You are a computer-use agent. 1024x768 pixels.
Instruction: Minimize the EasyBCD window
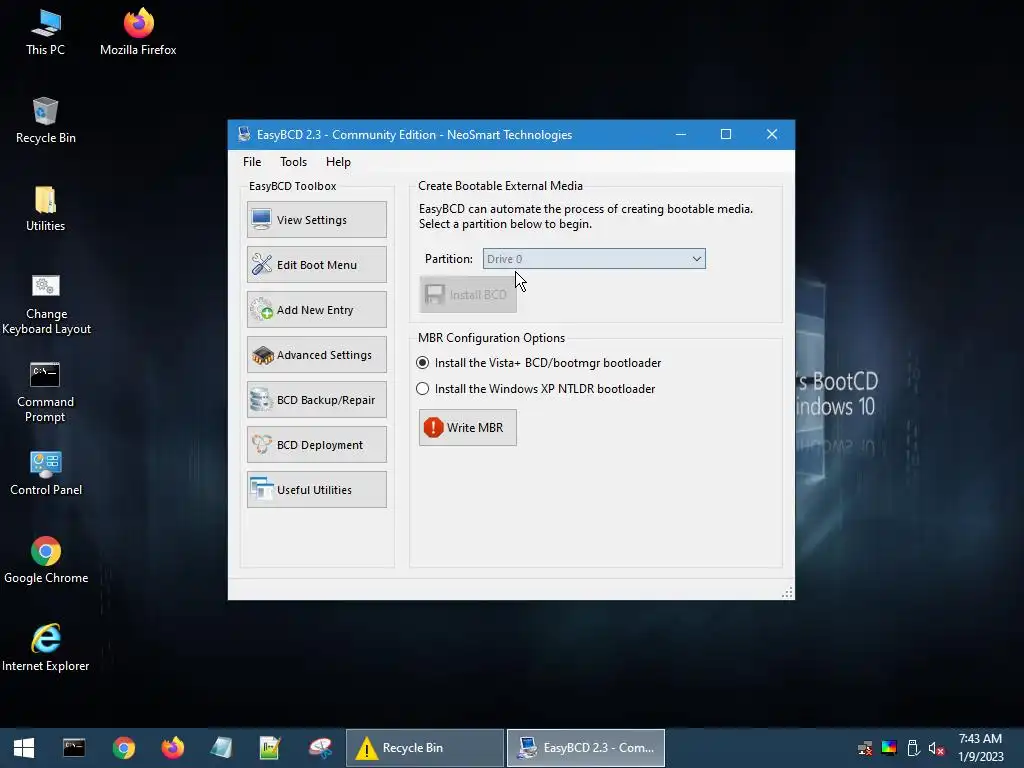pyautogui.click(x=680, y=135)
